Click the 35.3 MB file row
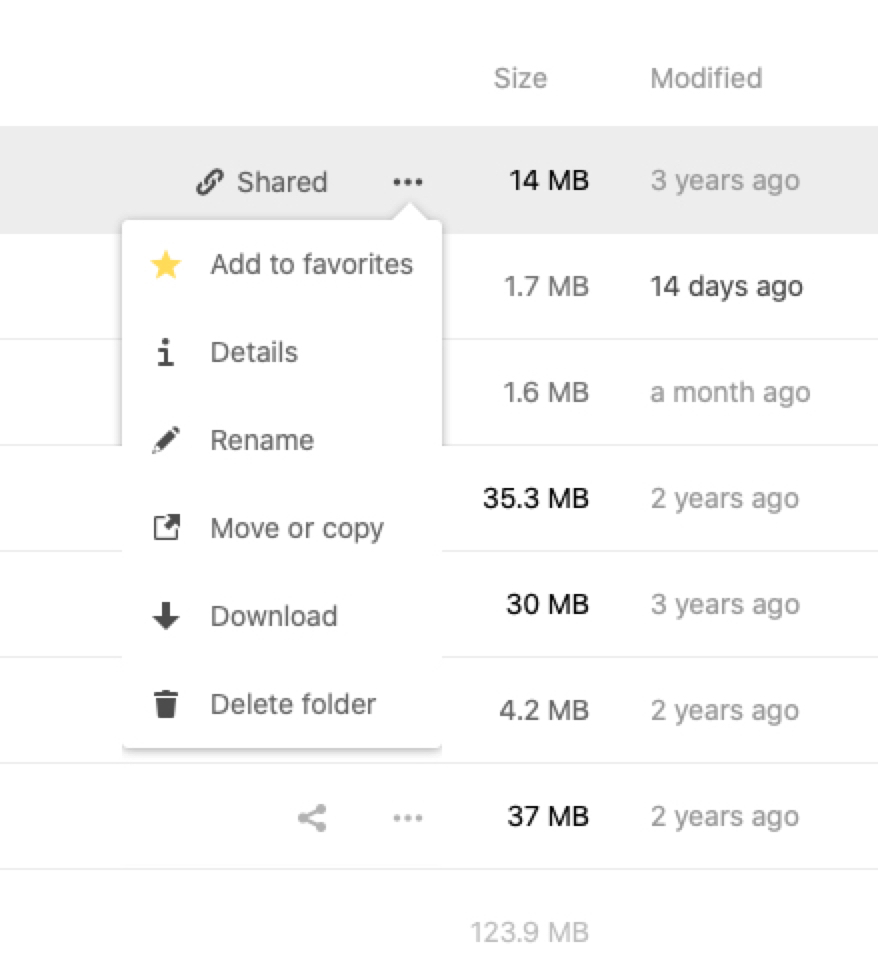The image size is (878, 974). (x=535, y=498)
